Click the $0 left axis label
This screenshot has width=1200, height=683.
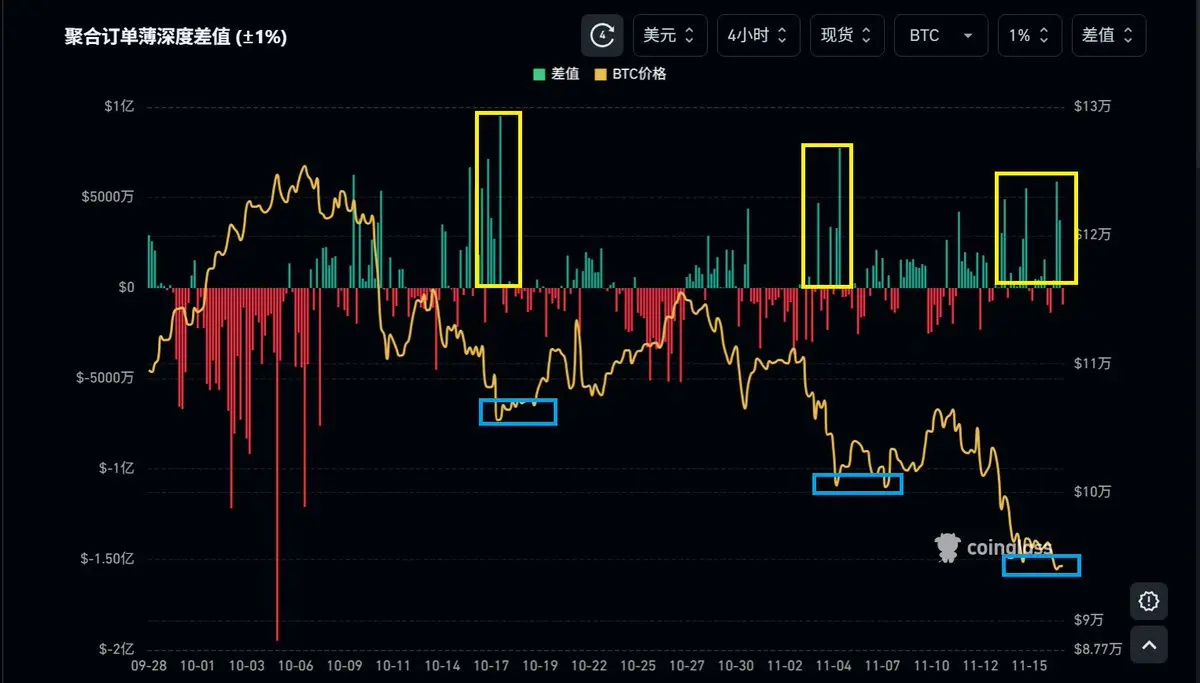126,287
